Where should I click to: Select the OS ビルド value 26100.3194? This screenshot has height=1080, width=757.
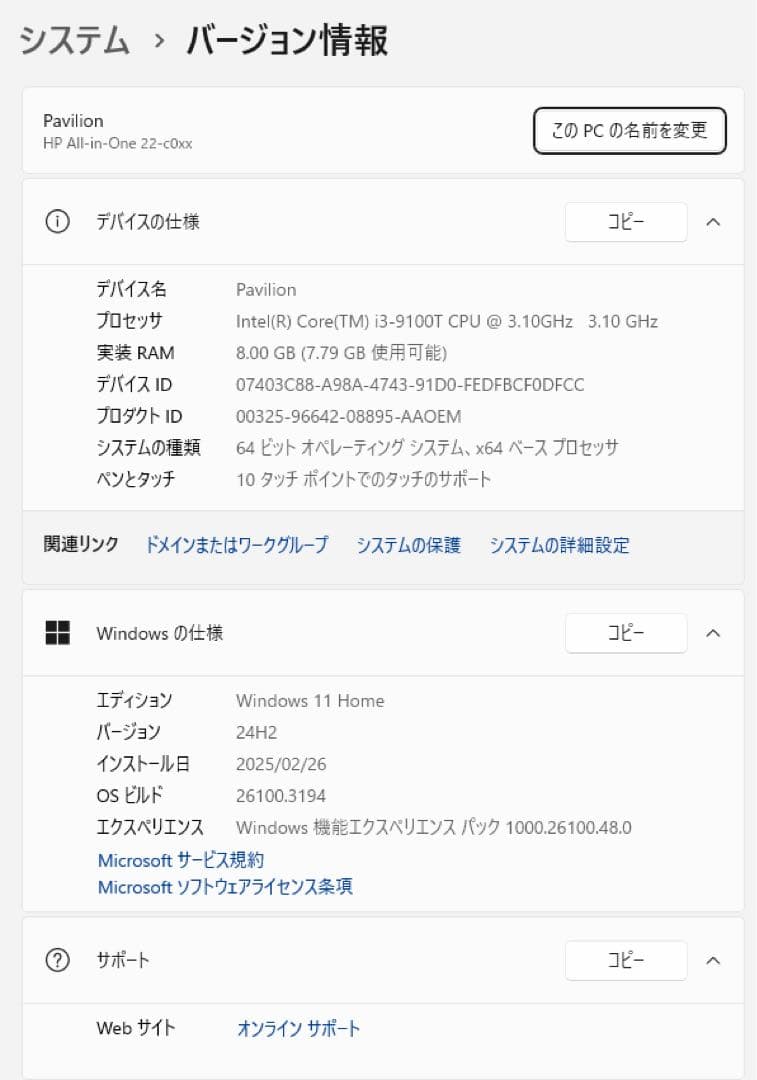point(281,796)
